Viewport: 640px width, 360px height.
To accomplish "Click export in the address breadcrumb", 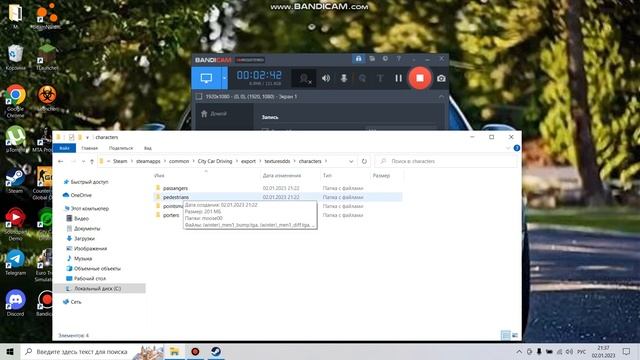I will pyautogui.click(x=248, y=161).
